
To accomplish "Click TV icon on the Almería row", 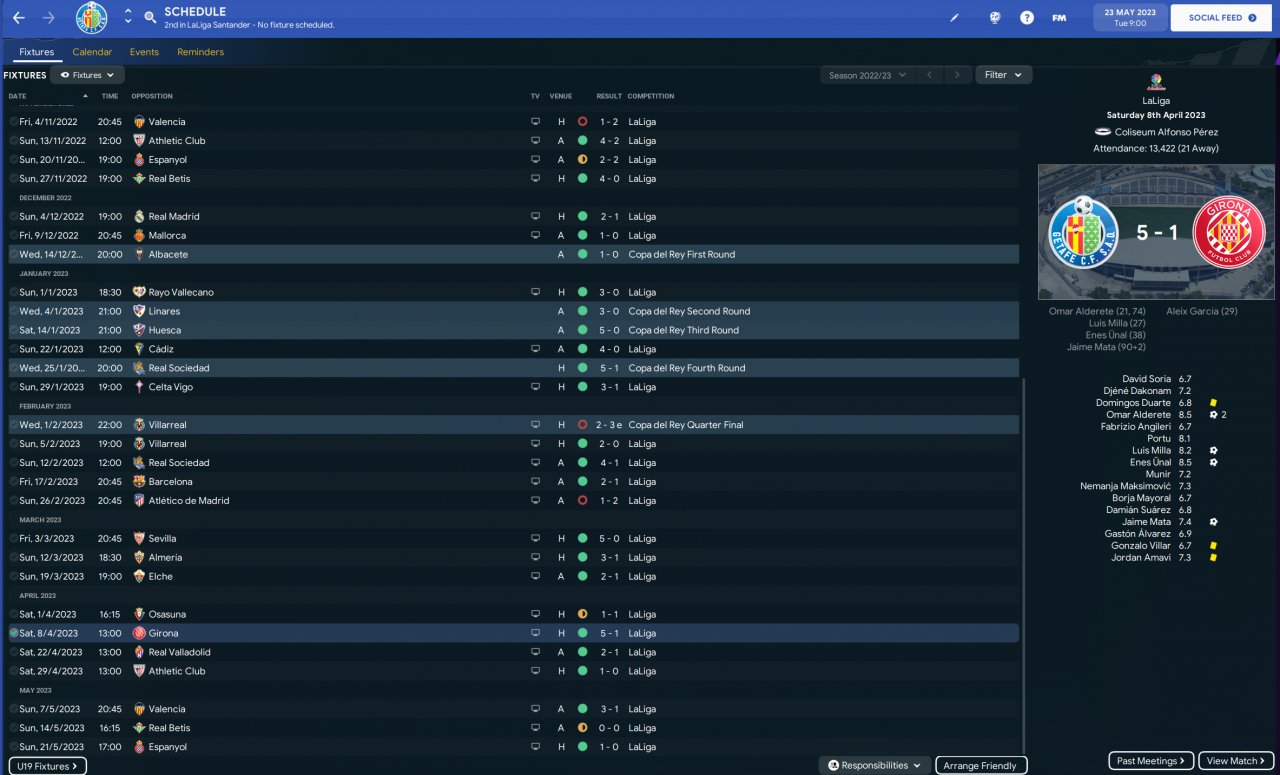I will tap(535, 558).
